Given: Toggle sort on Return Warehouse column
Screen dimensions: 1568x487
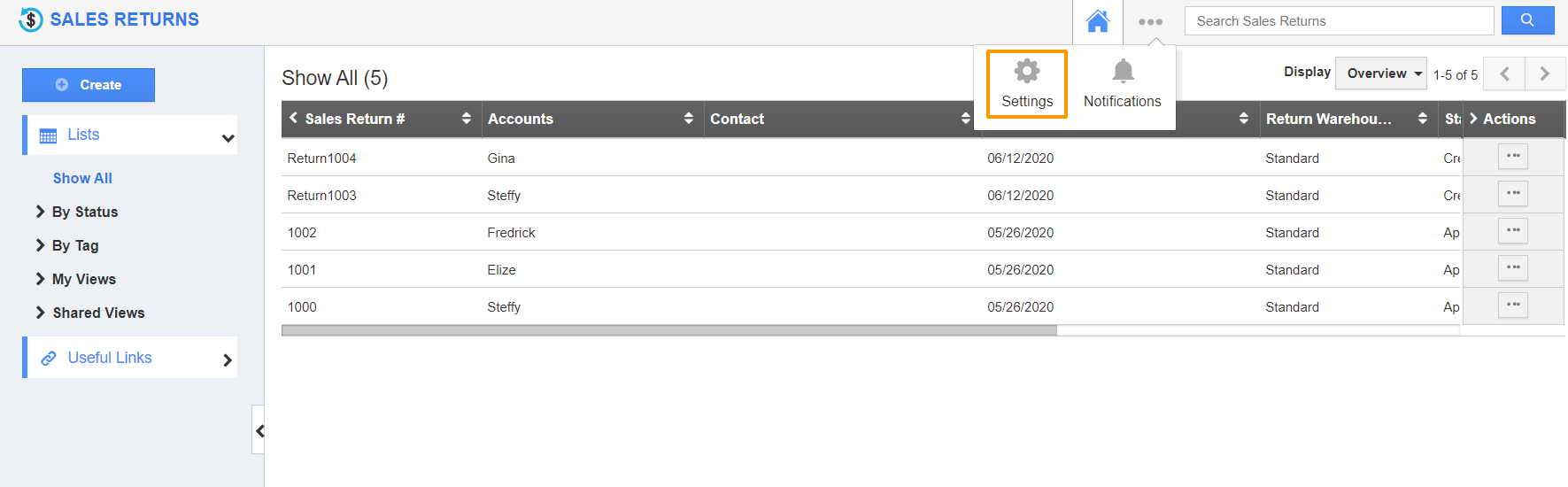Looking at the screenshot, I should pos(1422,119).
